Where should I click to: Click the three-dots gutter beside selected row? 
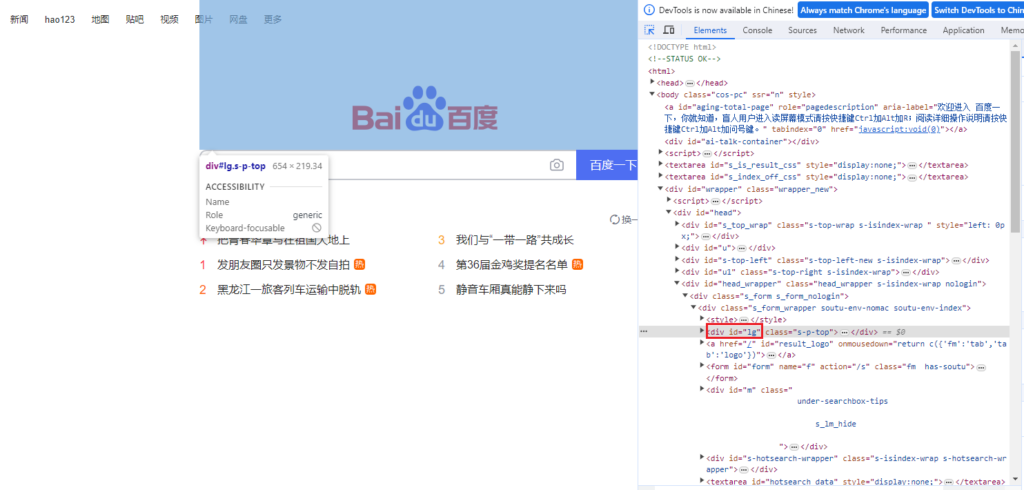644,331
